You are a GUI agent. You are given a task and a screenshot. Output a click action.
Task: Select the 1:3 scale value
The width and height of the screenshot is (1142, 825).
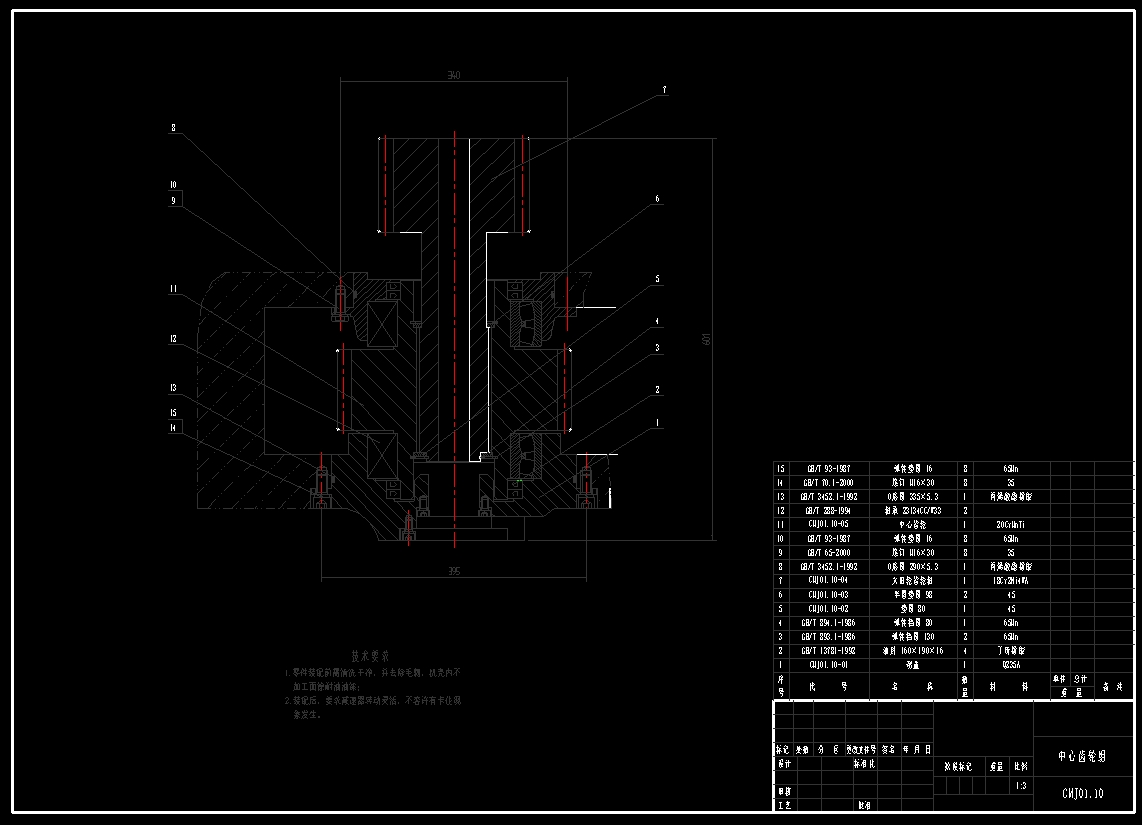[x=1021, y=786]
